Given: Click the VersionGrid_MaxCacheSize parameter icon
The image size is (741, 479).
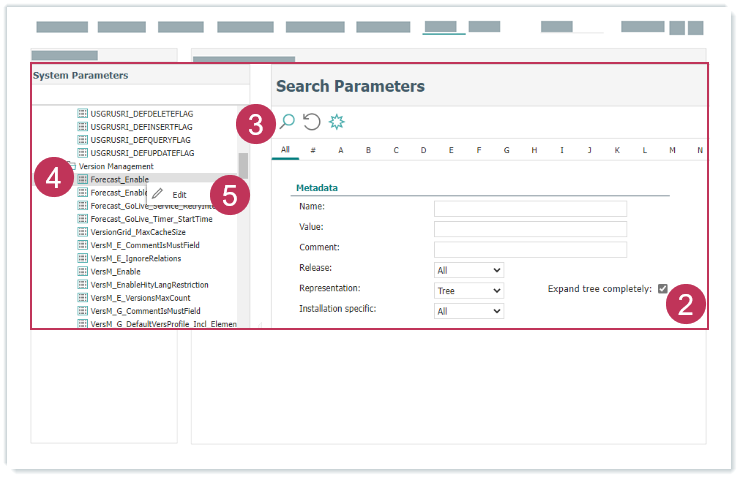Looking at the screenshot, I should [83, 232].
